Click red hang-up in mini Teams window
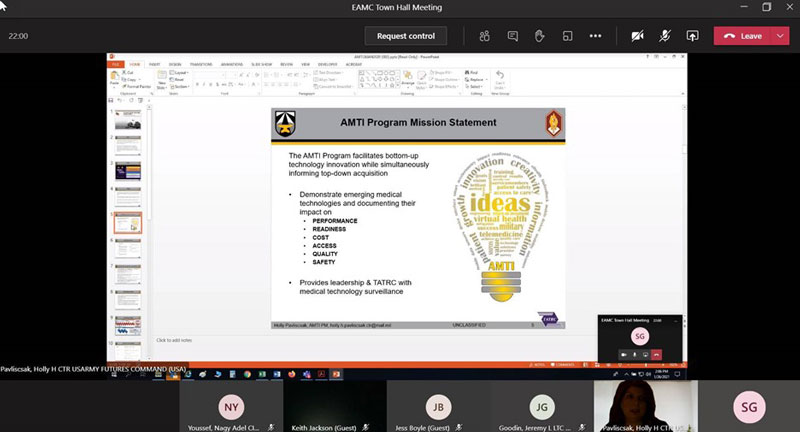The width and height of the screenshot is (800, 432). pos(656,354)
